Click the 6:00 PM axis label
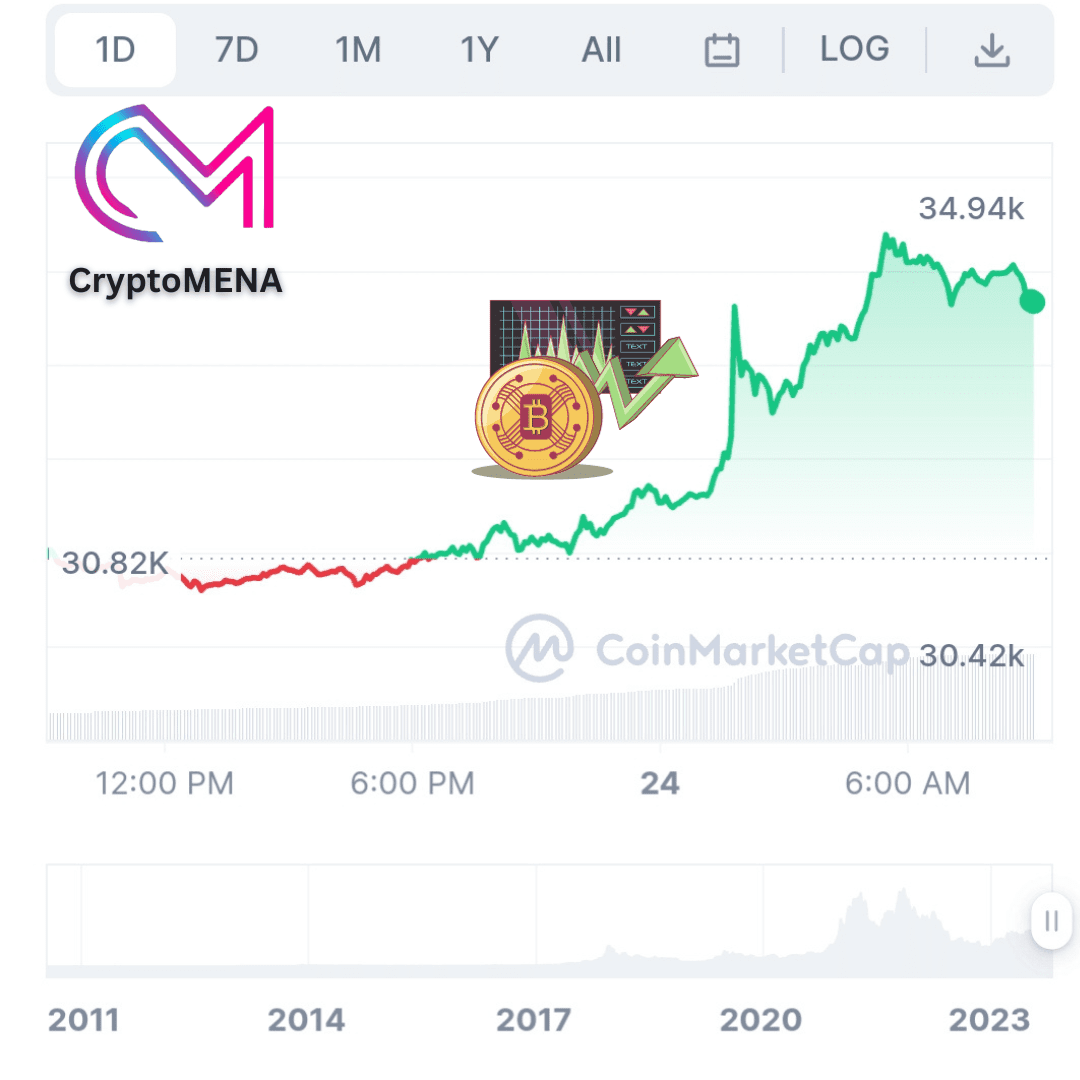1080x1080 pixels. pyautogui.click(x=413, y=783)
